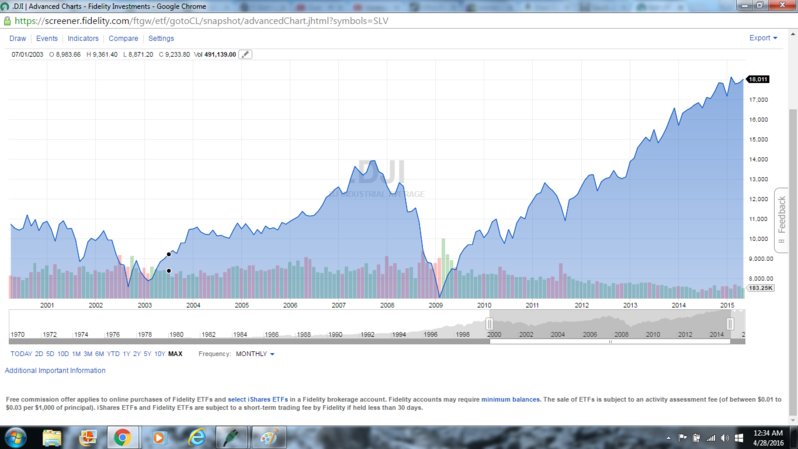The width and height of the screenshot is (798, 449).
Task: Open the Draw menu
Action: [18, 39]
